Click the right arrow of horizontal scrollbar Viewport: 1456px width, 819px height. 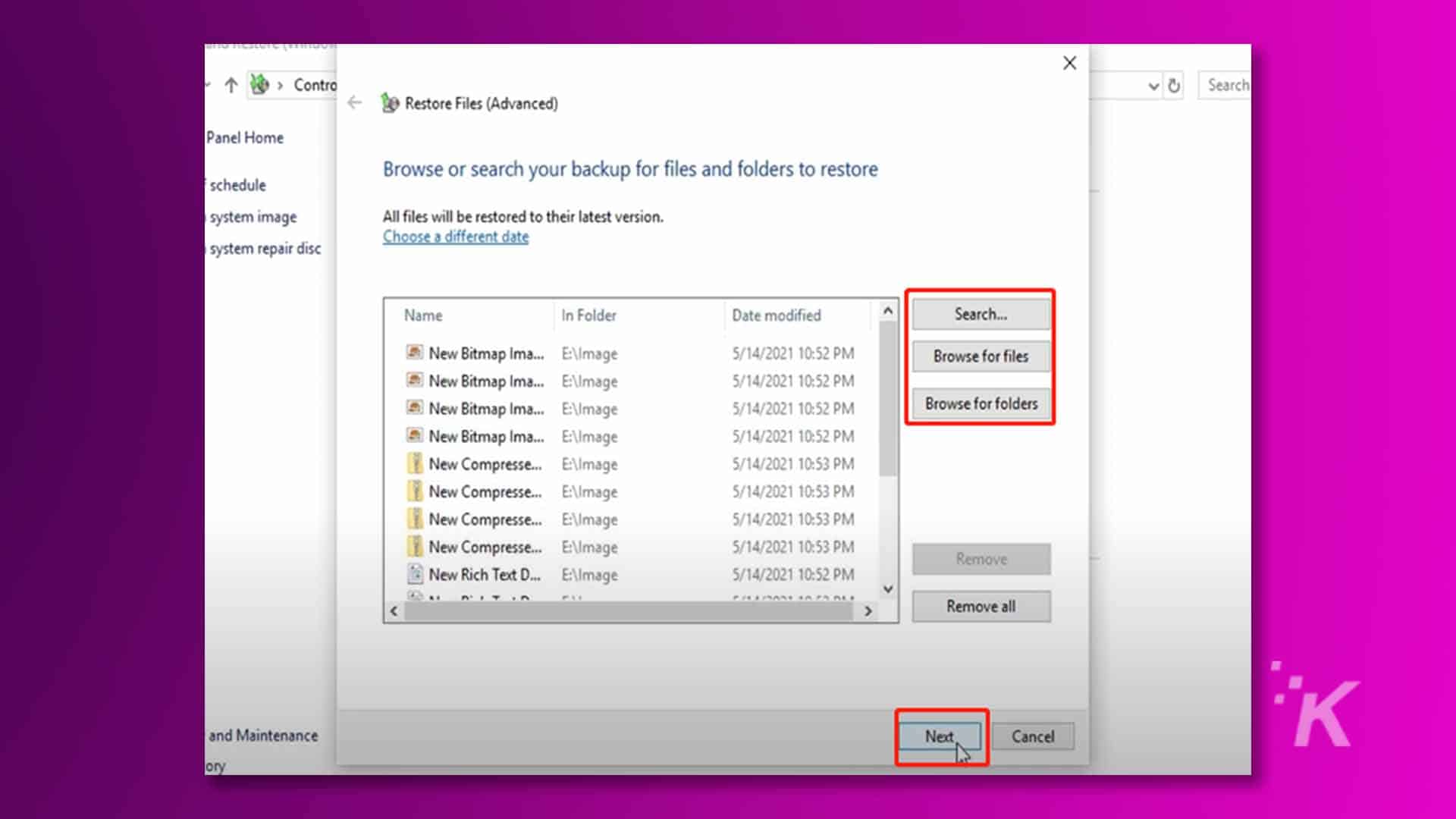[868, 611]
